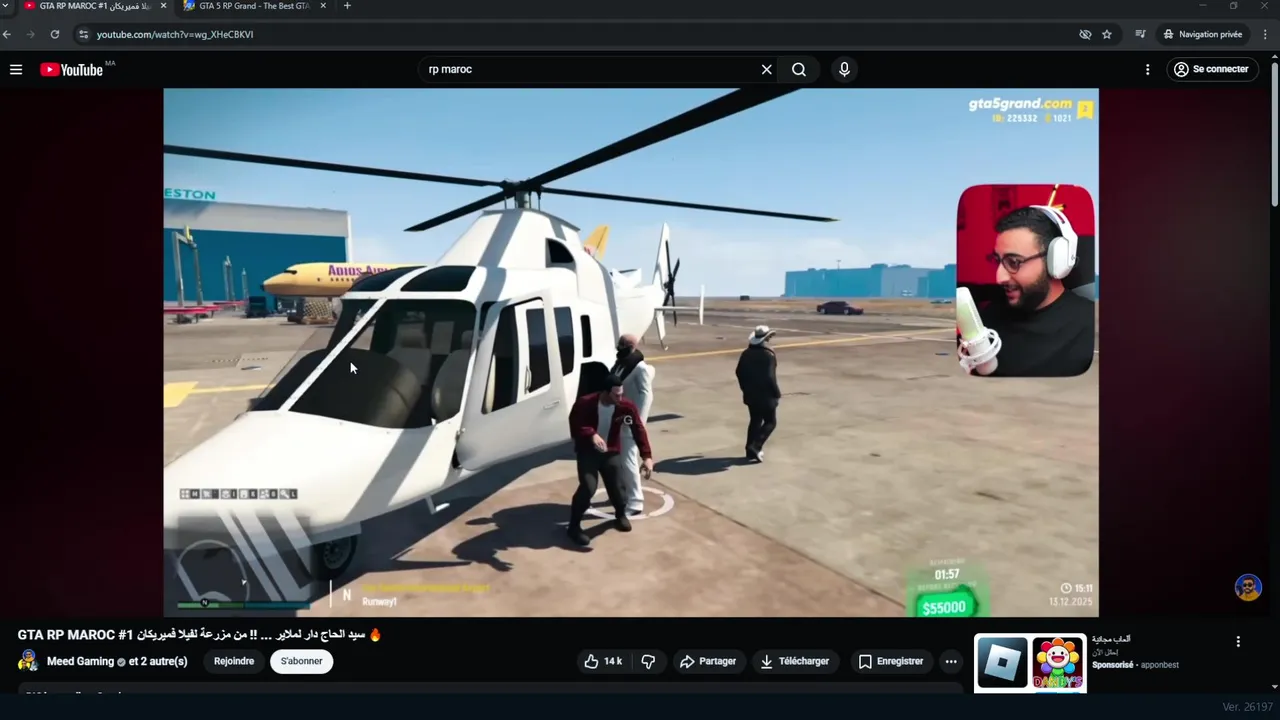Switch to GTA 5 RP Grand tab
This screenshot has width=1280, height=720.
click(254, 6)
